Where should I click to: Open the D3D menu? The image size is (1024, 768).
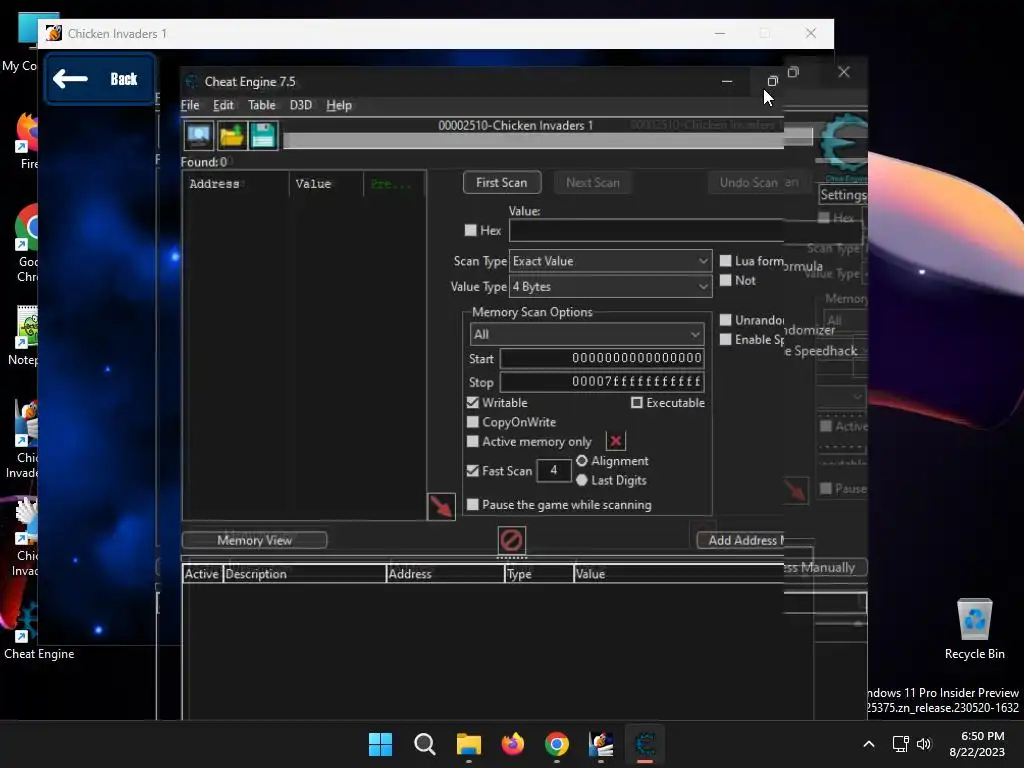(300, 105)
